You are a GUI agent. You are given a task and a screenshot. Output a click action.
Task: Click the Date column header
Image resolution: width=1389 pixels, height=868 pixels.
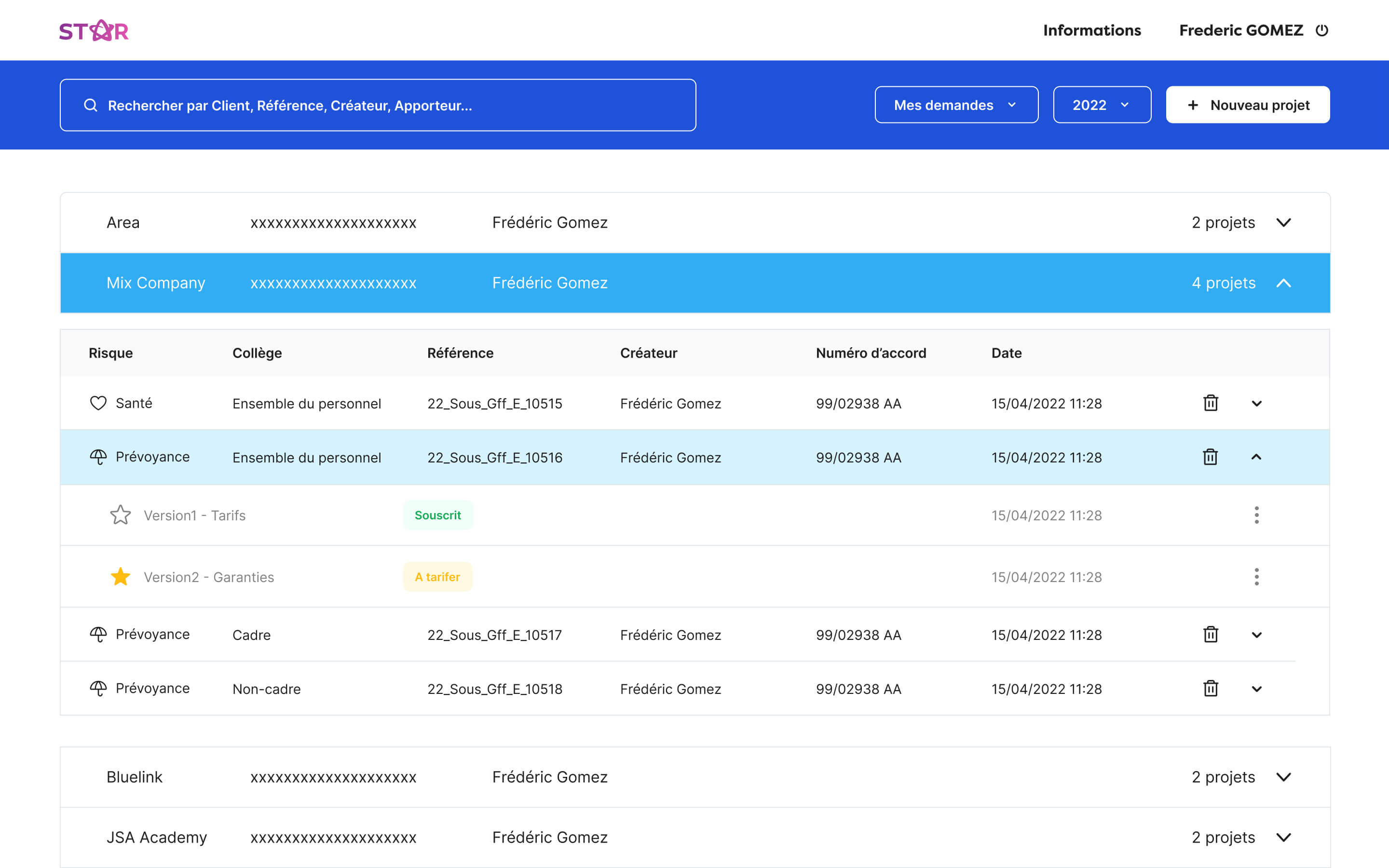[1006, 353]
